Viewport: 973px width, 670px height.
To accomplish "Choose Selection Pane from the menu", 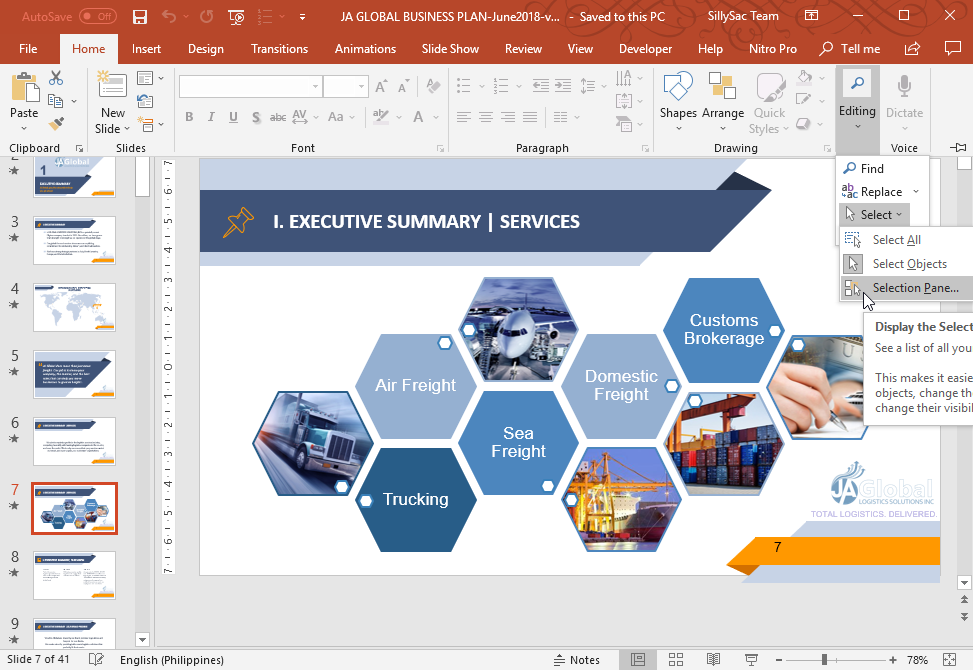I will 914,288.
